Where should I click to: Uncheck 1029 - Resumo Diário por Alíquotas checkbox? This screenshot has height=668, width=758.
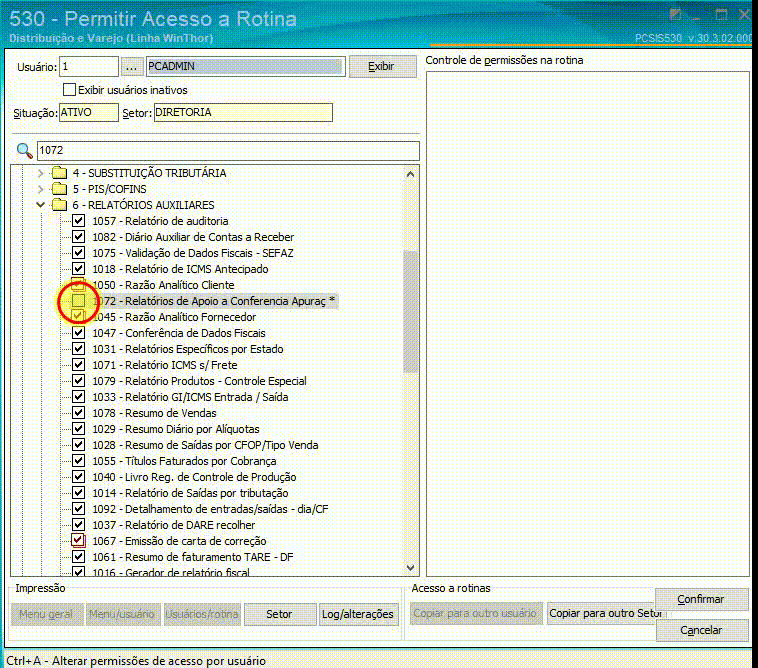tap(78, 428)
